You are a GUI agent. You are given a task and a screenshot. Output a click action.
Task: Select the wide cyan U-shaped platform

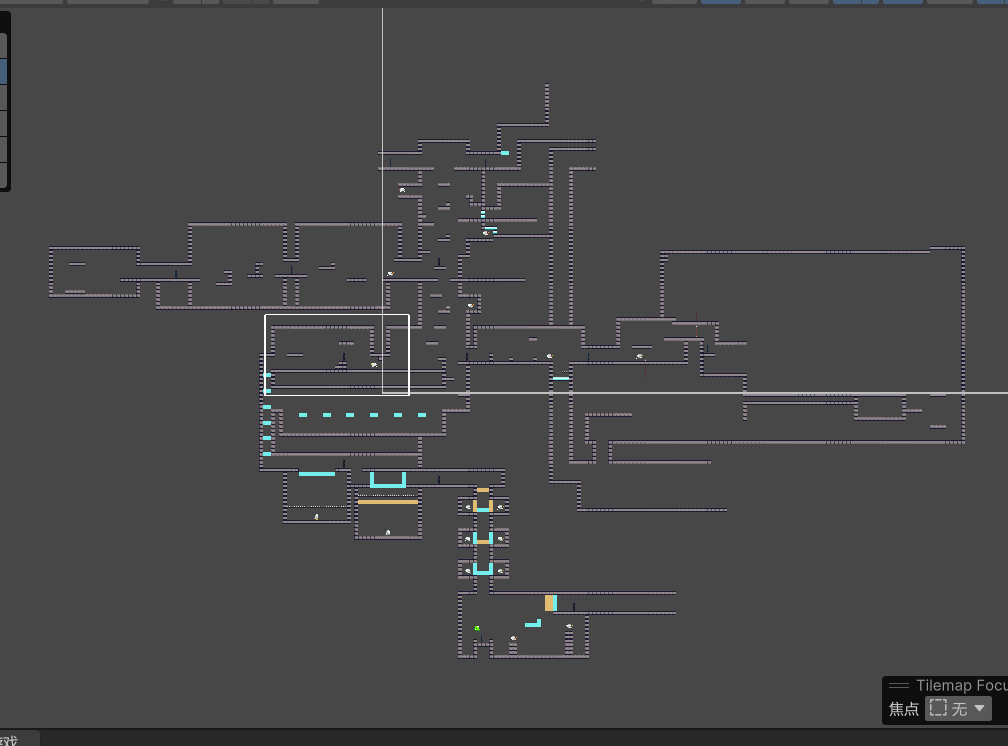coord(388,483)
